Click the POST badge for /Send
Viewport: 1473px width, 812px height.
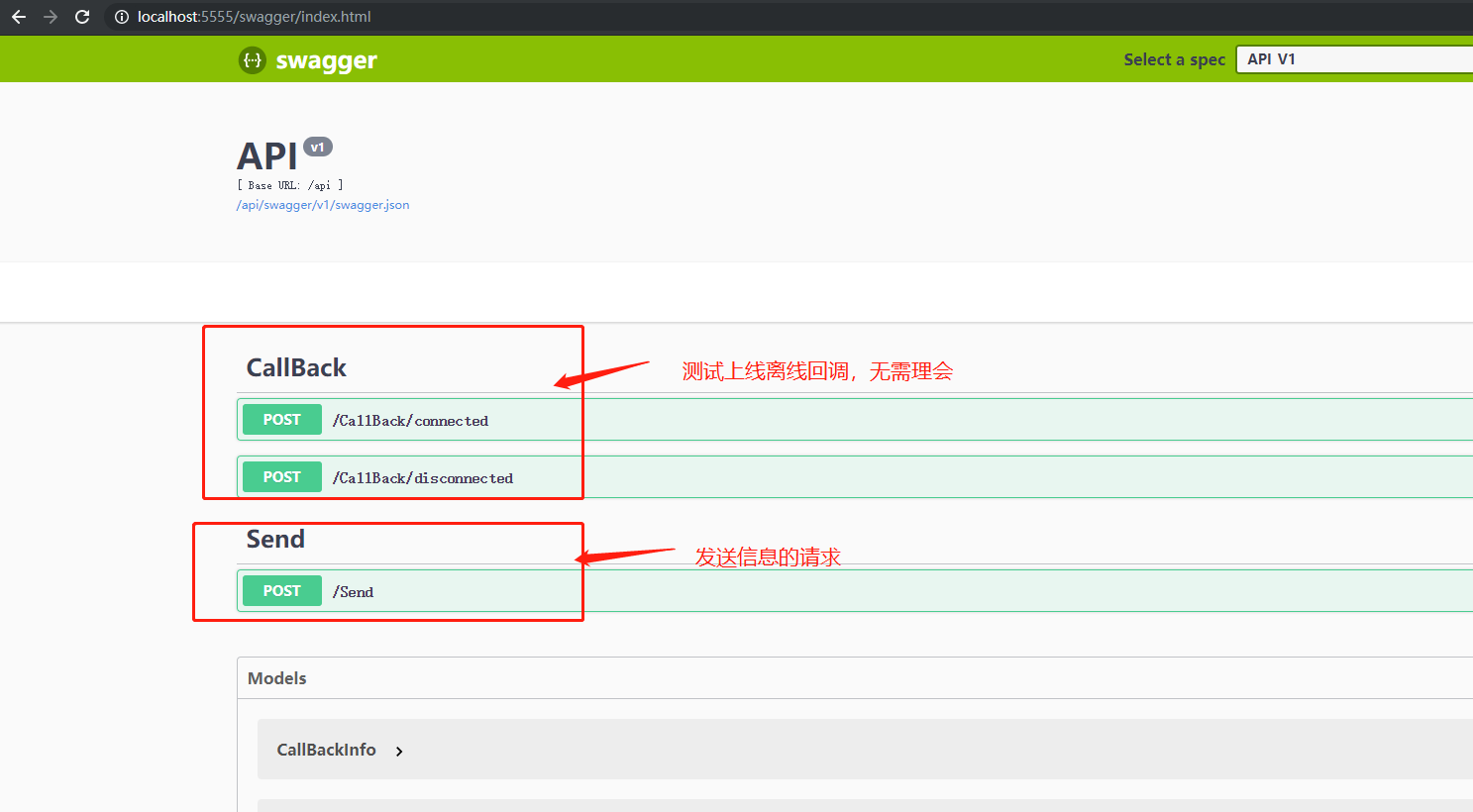(x=282, y=591)
